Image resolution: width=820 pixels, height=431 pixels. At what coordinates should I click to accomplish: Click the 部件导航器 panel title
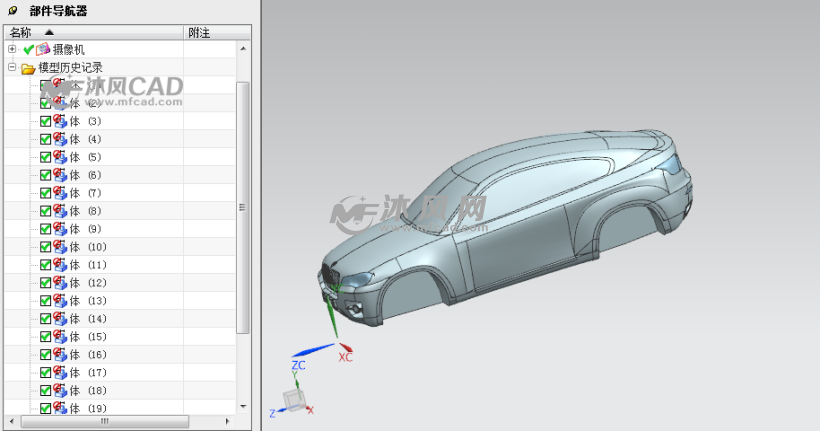[58, 10]
